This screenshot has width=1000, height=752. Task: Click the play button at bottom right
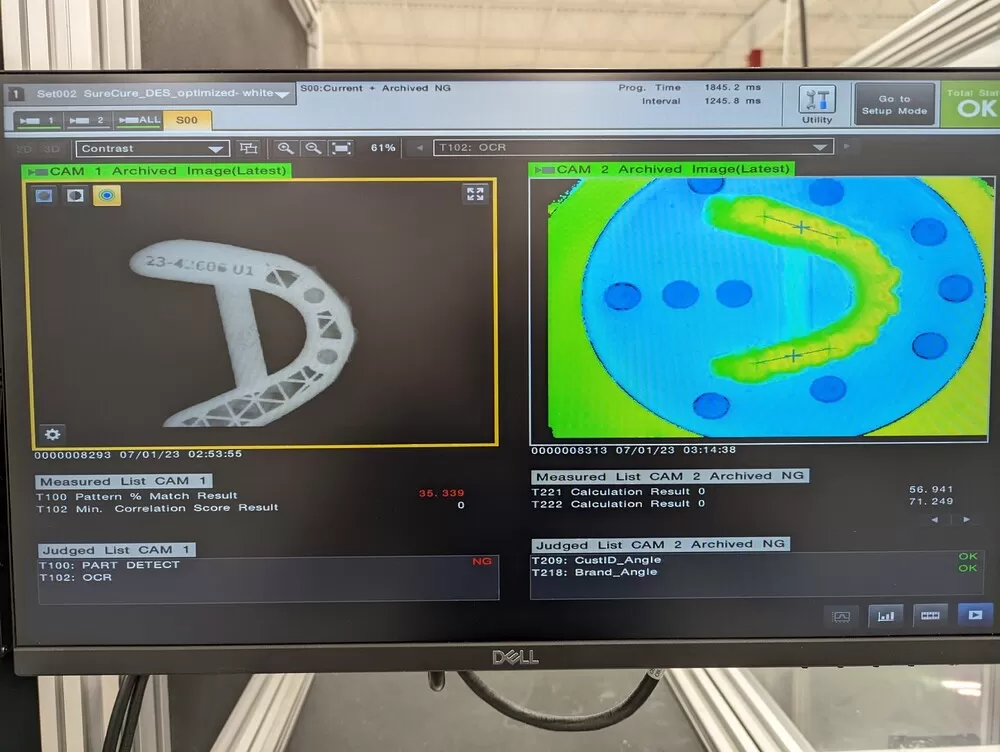tap(975, 615)
